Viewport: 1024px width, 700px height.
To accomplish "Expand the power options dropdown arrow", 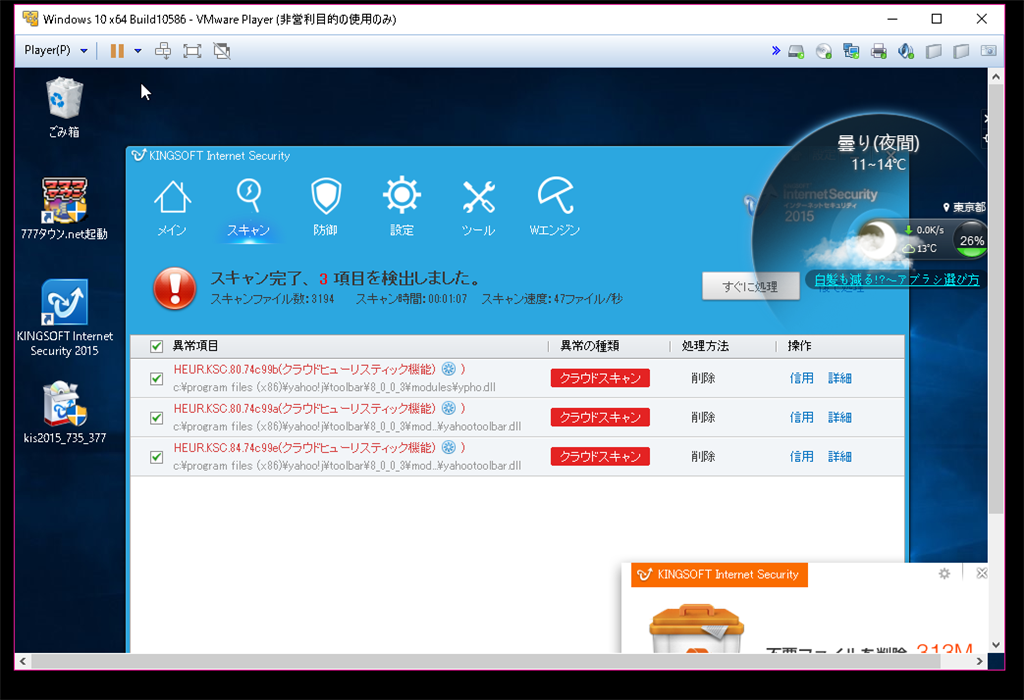I will [138, 50].
